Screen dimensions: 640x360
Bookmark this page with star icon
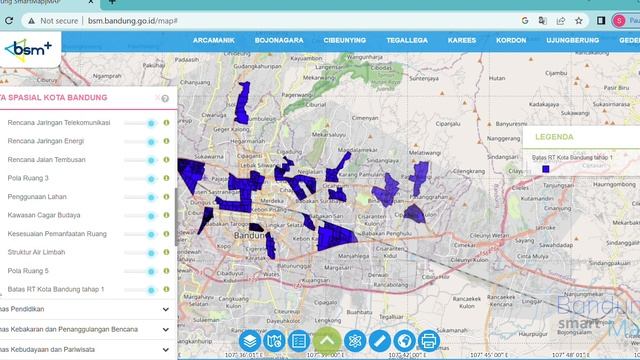coord(579,20)
